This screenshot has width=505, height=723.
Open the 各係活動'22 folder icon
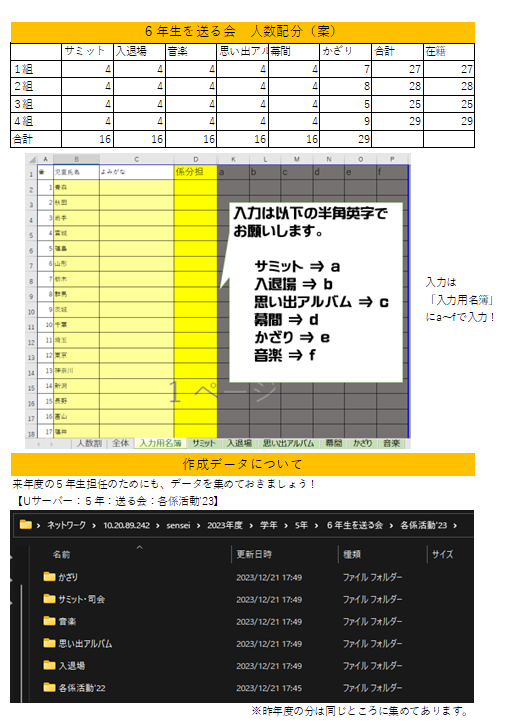[x=49, y=687]
